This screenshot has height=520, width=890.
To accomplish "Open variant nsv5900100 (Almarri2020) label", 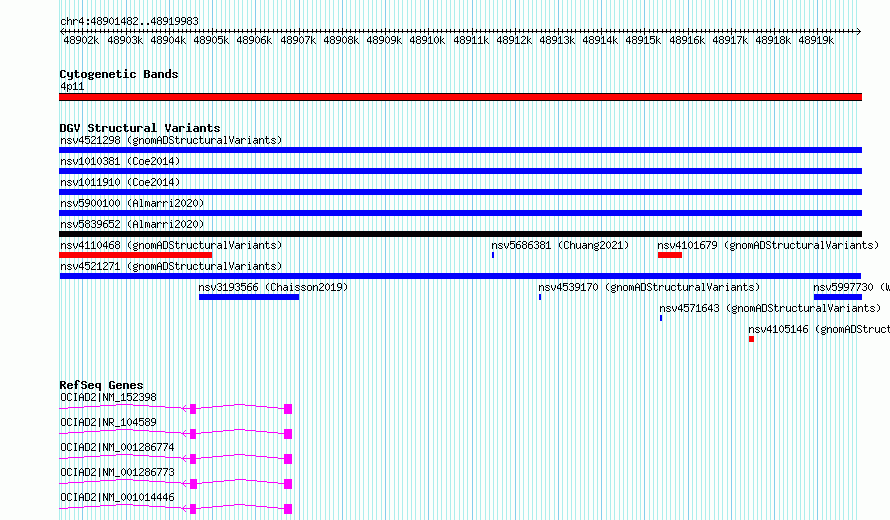I will pyautogui.click(x=132, y=203).
